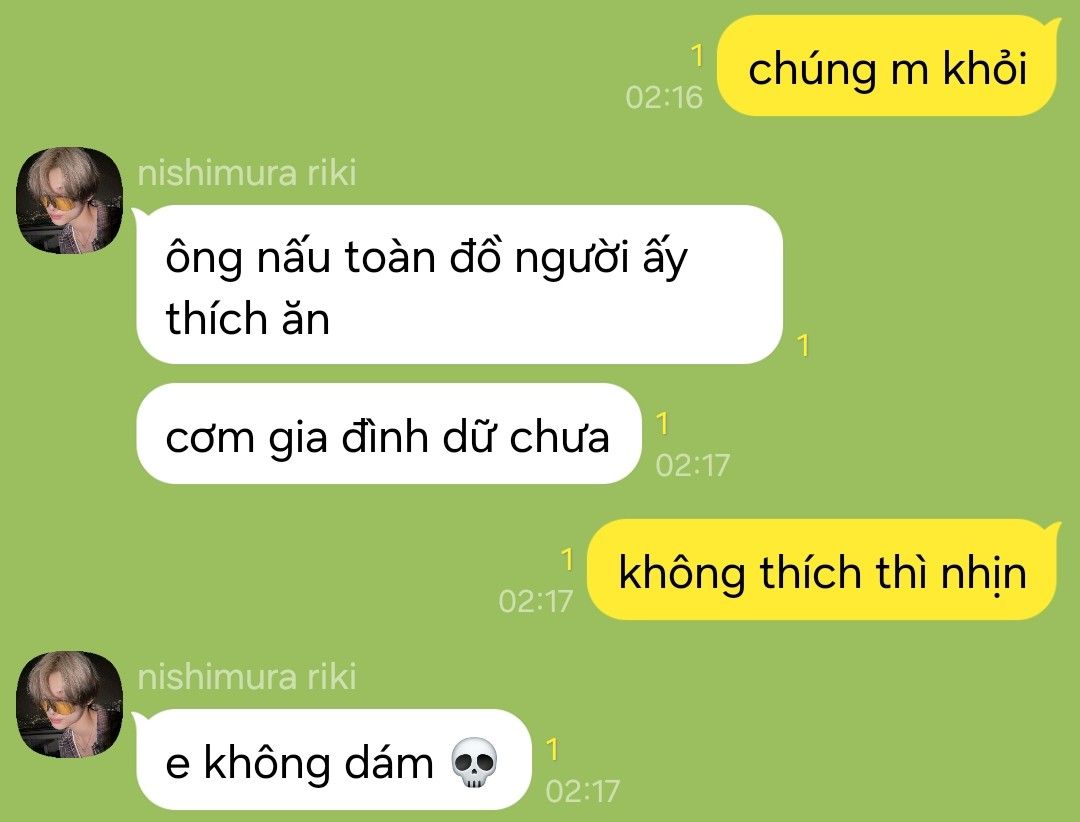Select the "cơm gia đình dữ chưa" bubble
The image size is (1080, 822).
[x=388, y=433]
